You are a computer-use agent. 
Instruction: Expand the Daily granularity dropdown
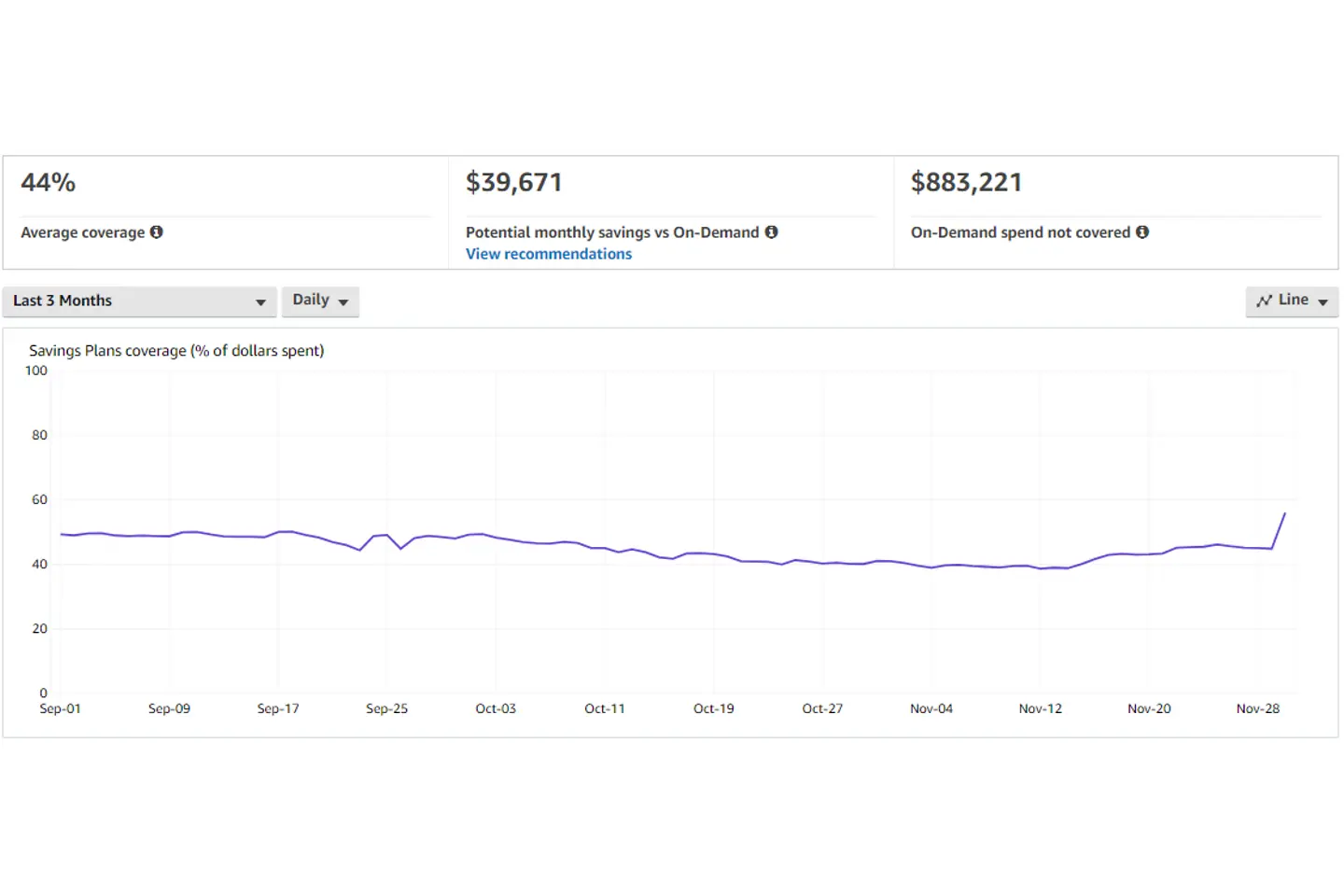(320, 301)
